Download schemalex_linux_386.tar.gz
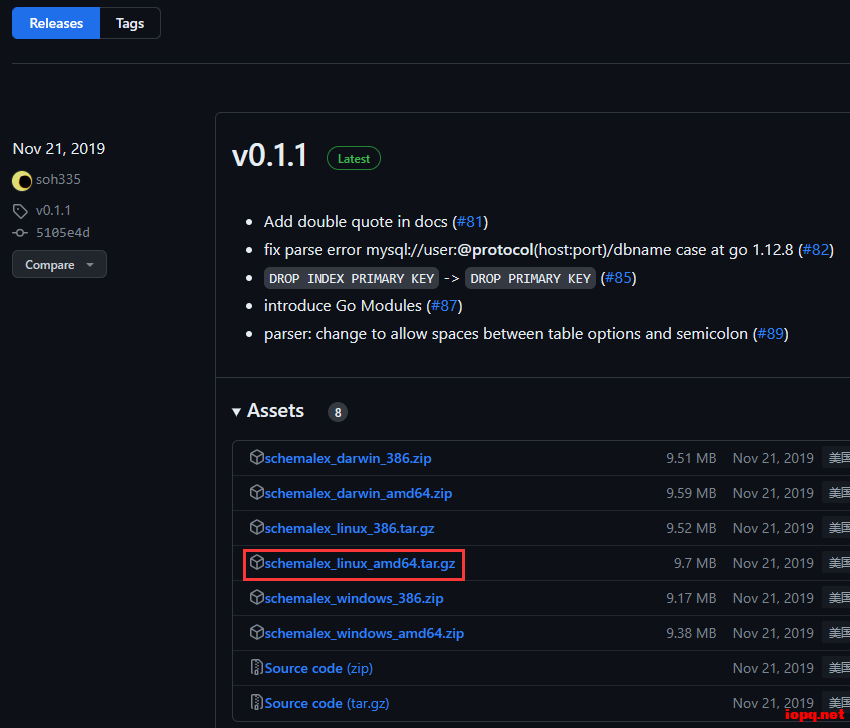The width and height of the screenshot is (850, 728). click(349, 528)
